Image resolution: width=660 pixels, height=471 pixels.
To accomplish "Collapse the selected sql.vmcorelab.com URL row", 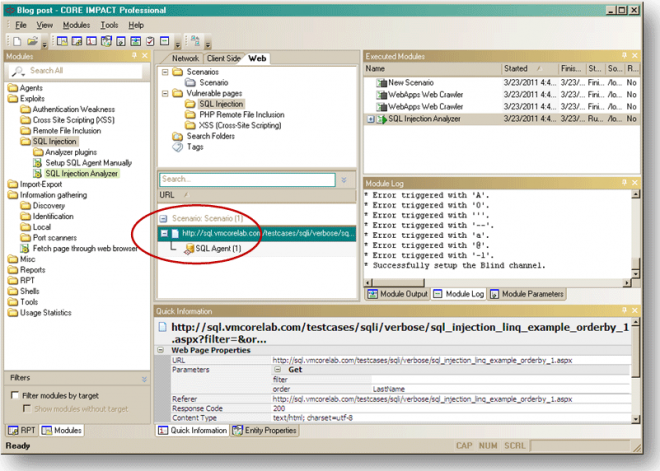I will 164,233.
